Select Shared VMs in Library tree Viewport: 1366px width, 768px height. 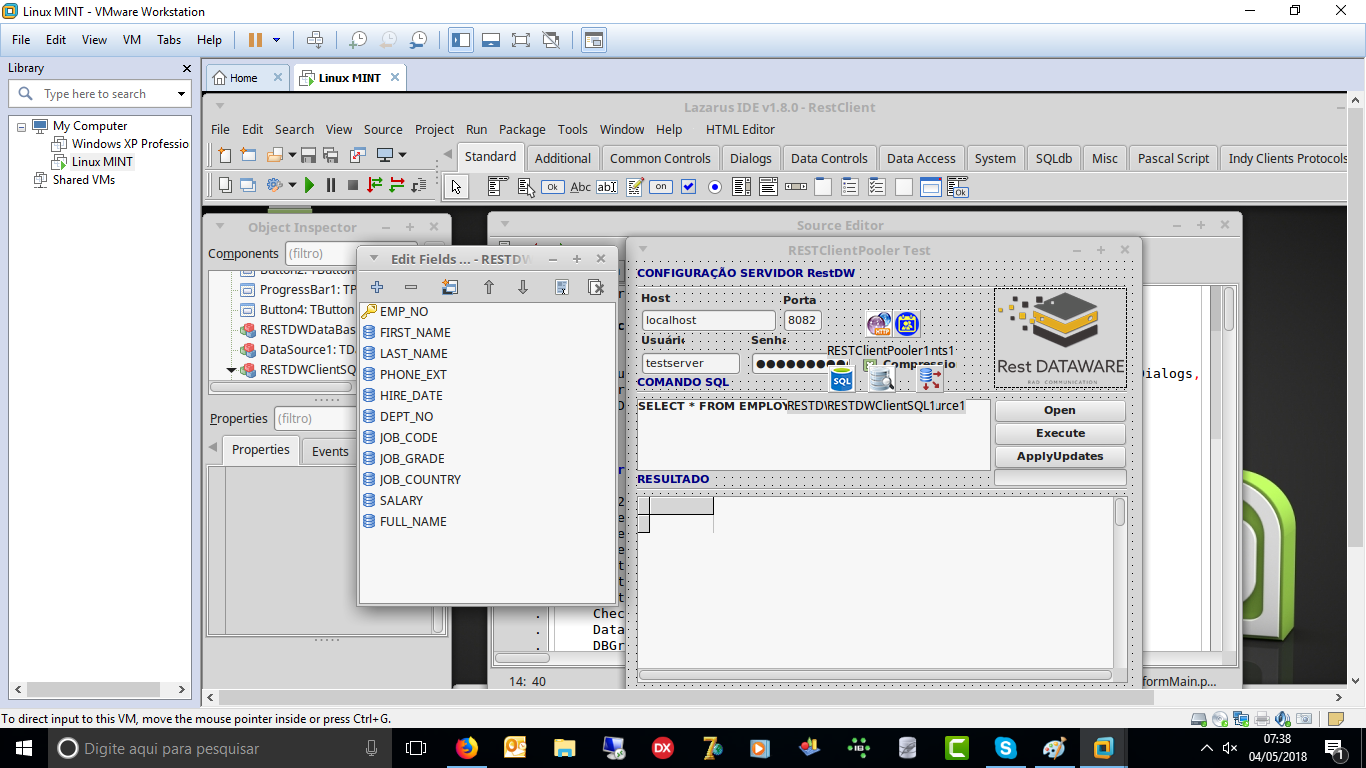pos(83,180)
